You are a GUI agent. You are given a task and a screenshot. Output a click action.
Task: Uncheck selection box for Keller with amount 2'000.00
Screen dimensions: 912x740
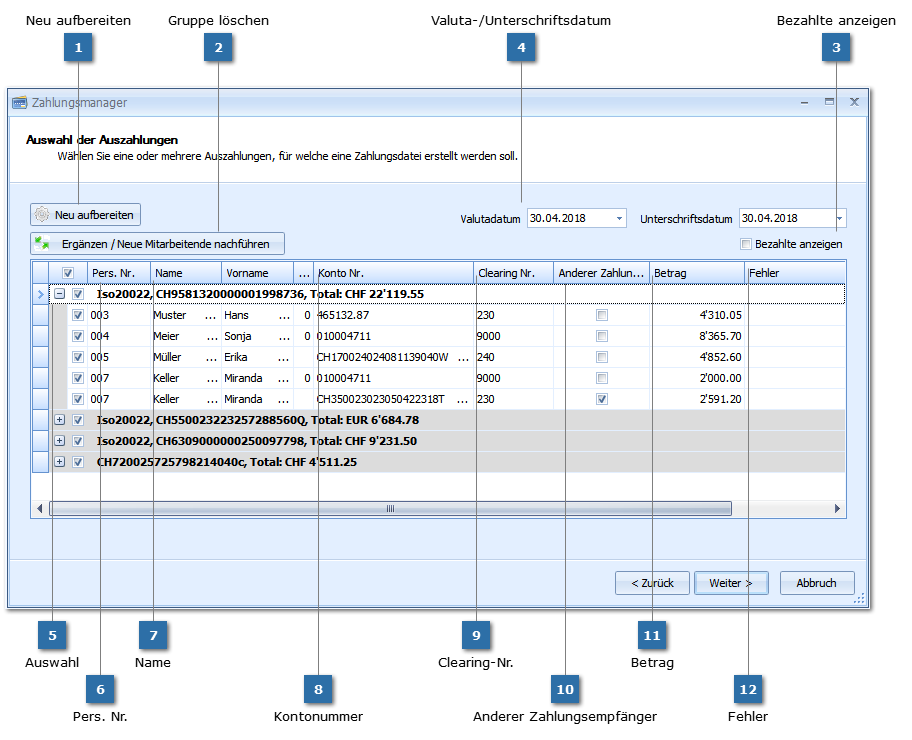pyautogui.click(x=78, y=378)
